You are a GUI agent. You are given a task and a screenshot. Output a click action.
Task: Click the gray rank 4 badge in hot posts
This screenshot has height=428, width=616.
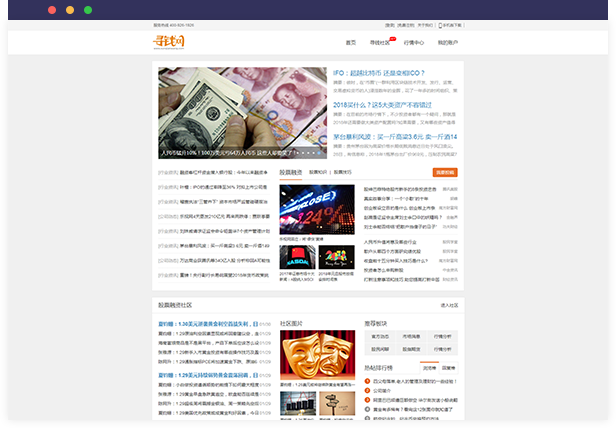pos(367,409)
